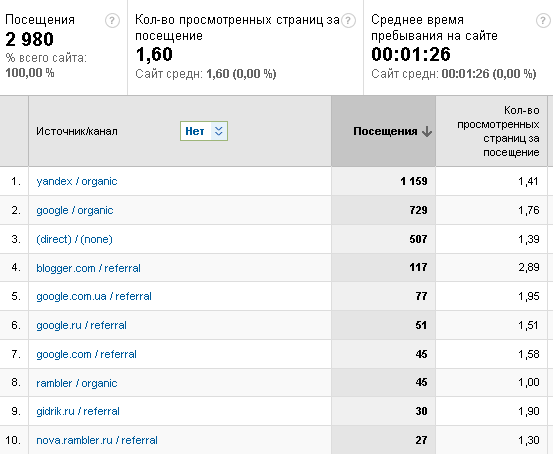Click 'Сайт средн: 00:01:26 (0,00 %)' text

point(454,74)
